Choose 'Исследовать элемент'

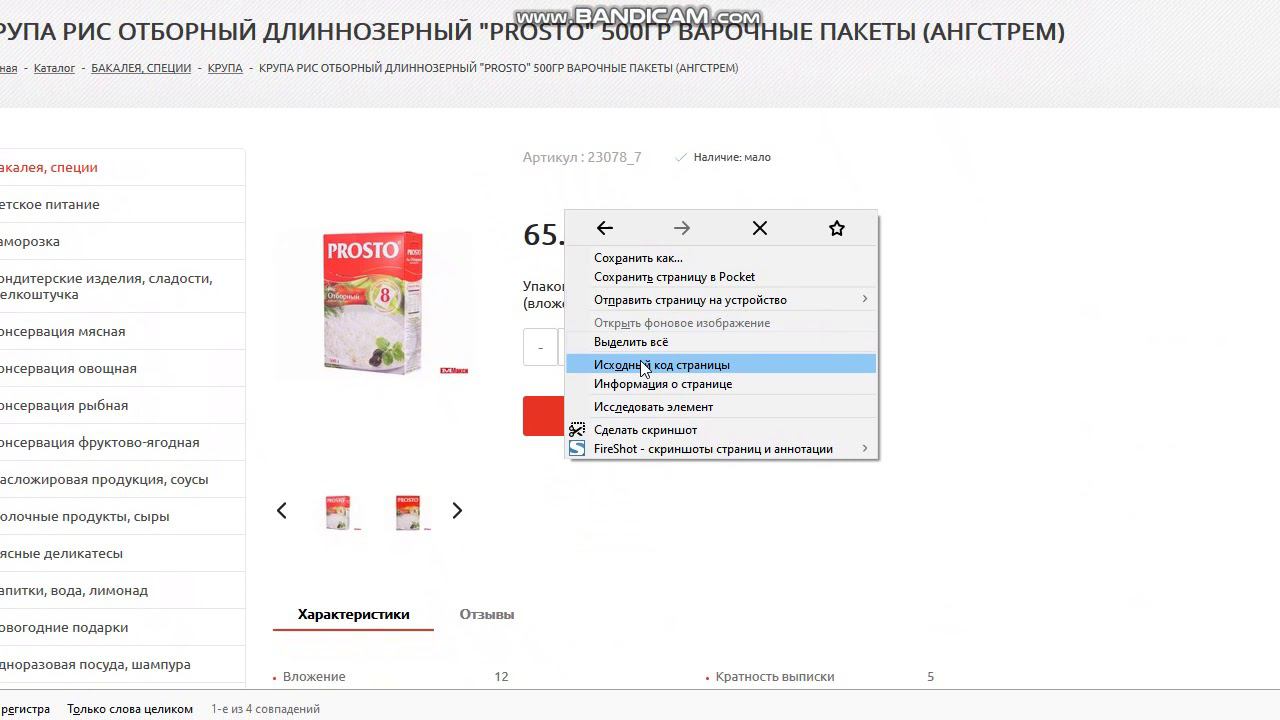(x=721, y=407)
